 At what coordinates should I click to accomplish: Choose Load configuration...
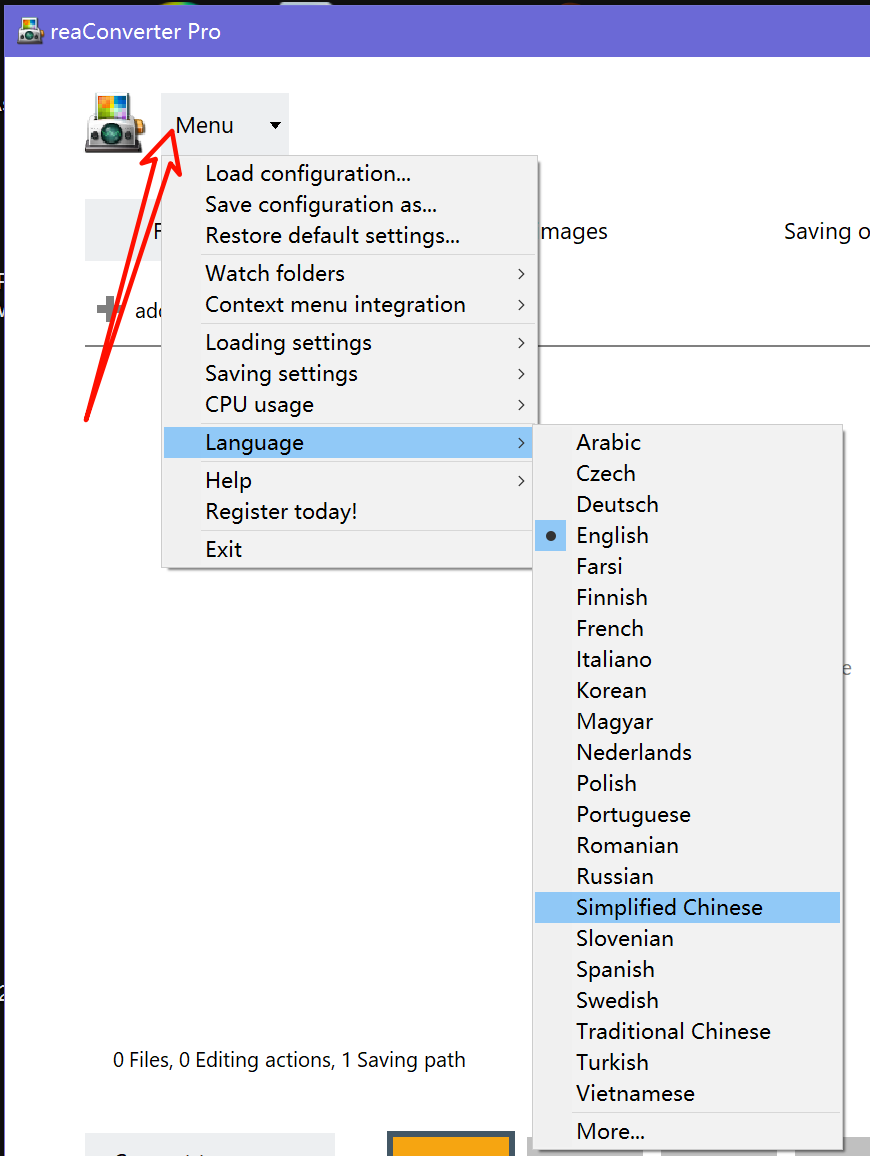[350, 173]
